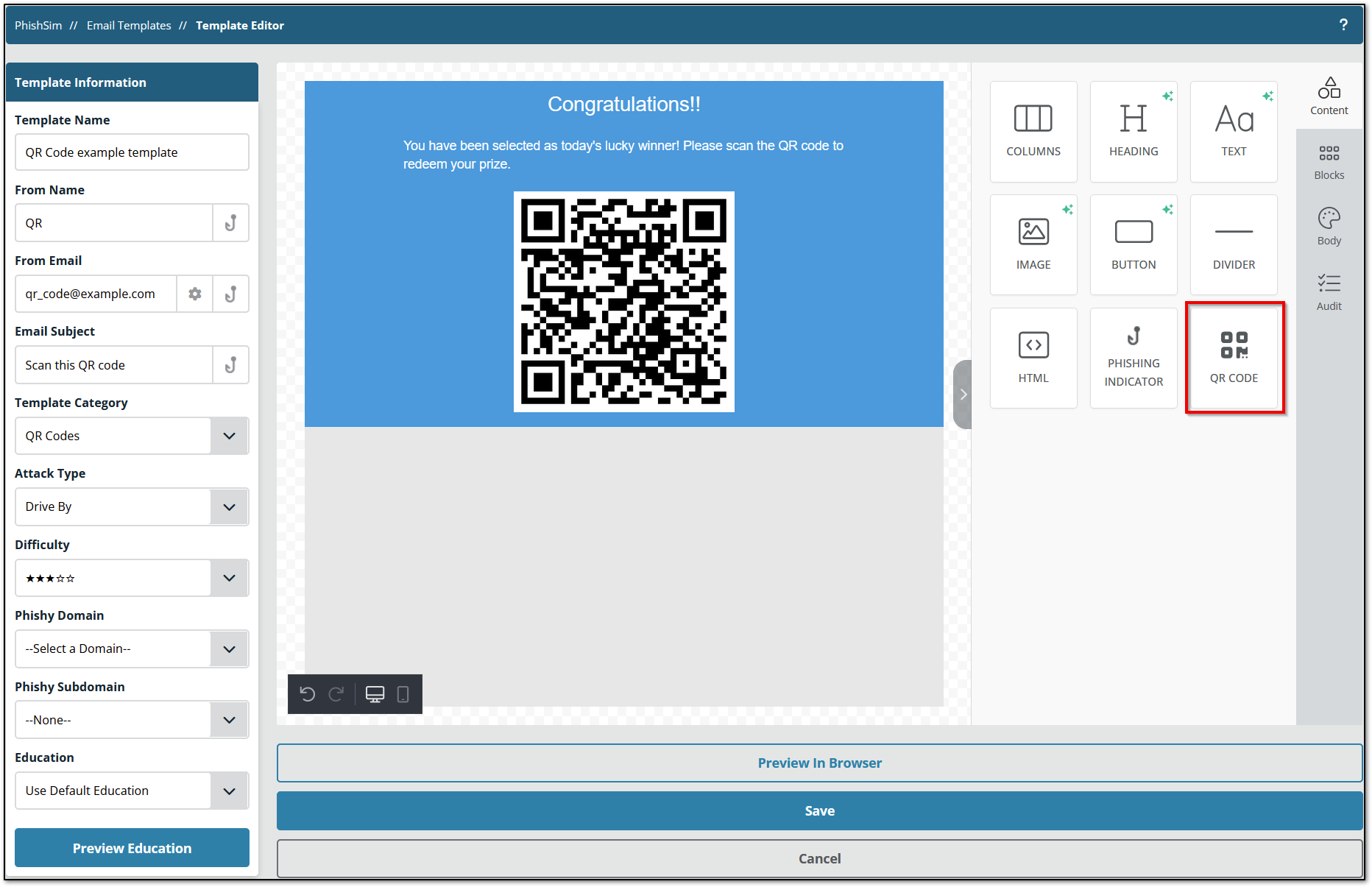Open the Difficulty star rating dropdown
The image size is (1372, 887).
229,578
